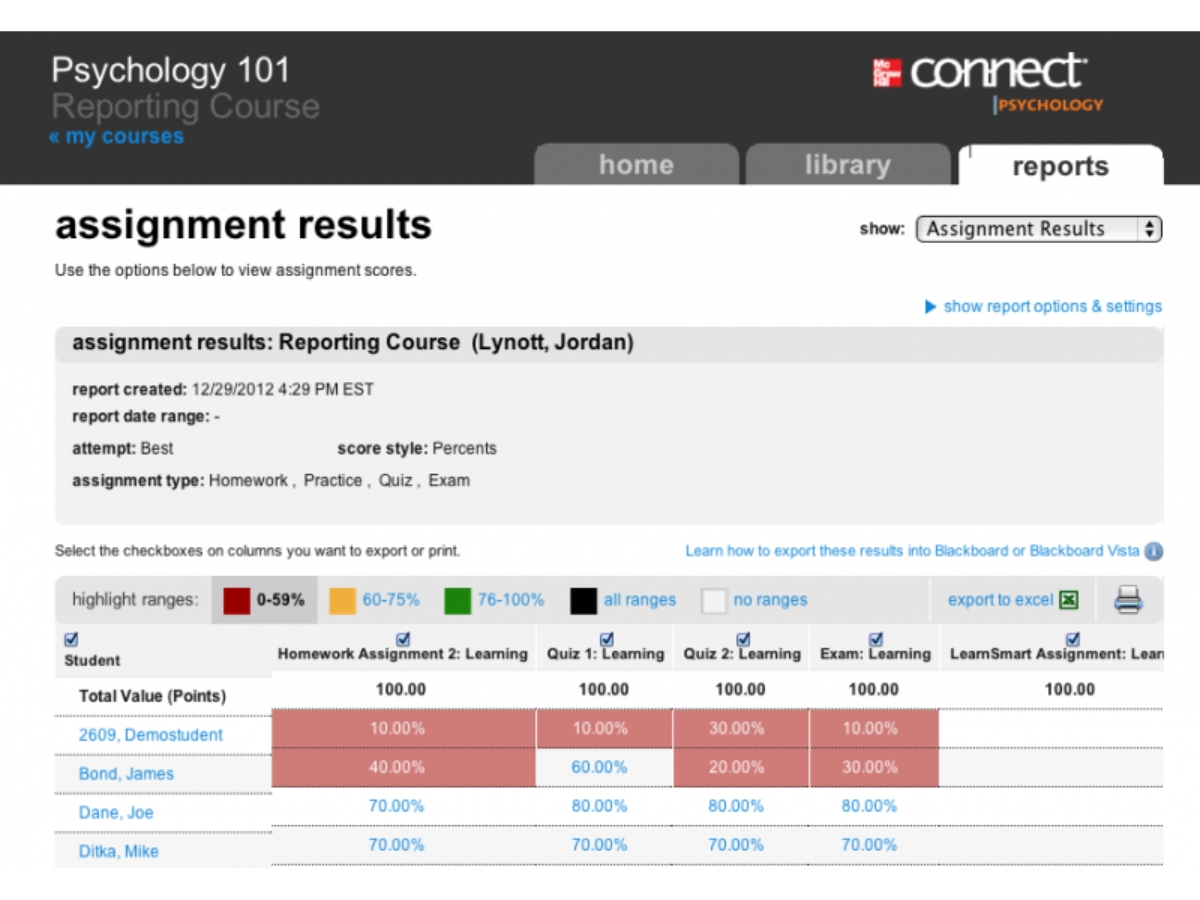Click Dane, Joe Quiz 1 score 80.00%
The width and height of the screenshot is (1200, 900).
(x=600, y=806)
